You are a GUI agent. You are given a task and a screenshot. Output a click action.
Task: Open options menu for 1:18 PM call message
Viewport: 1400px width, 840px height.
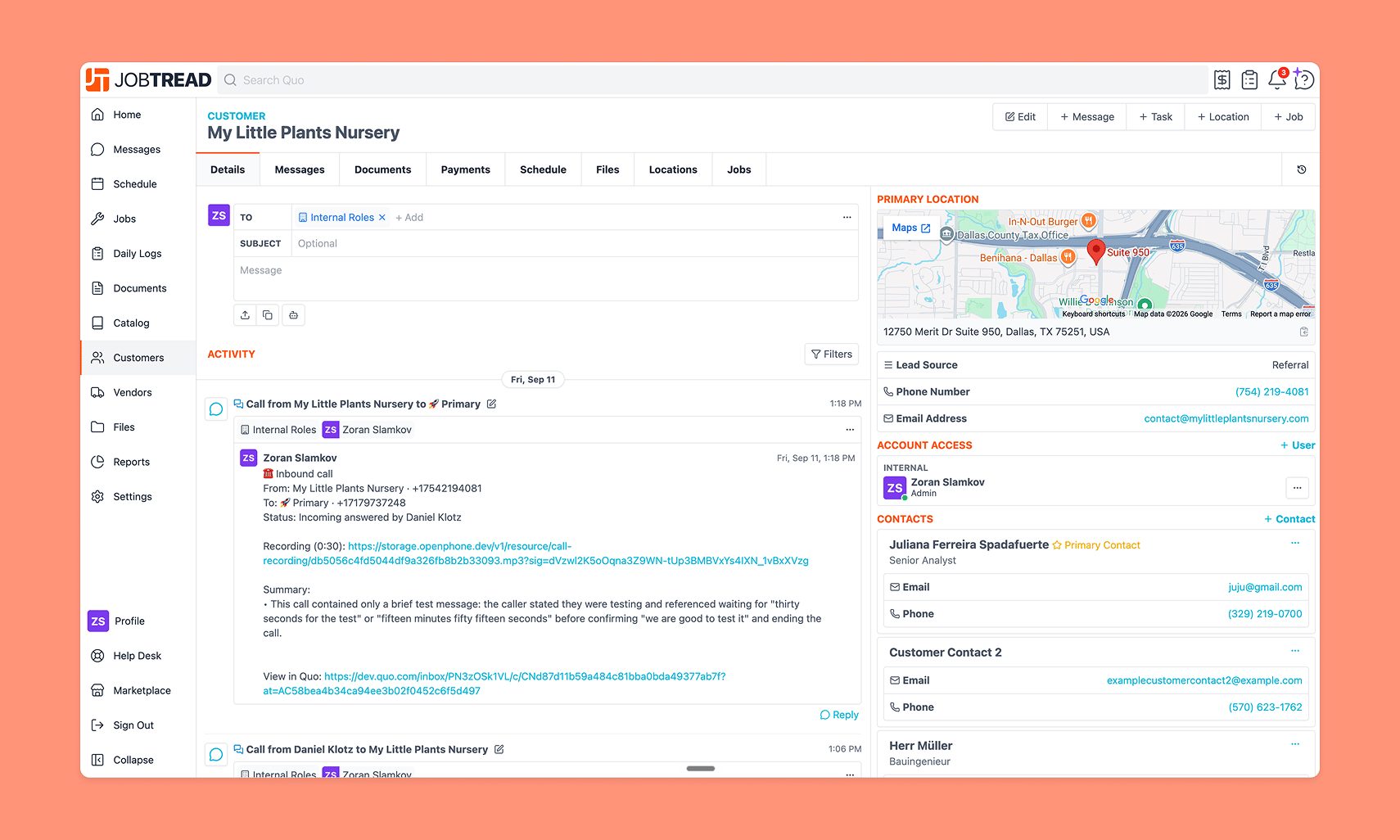point(850,430)
